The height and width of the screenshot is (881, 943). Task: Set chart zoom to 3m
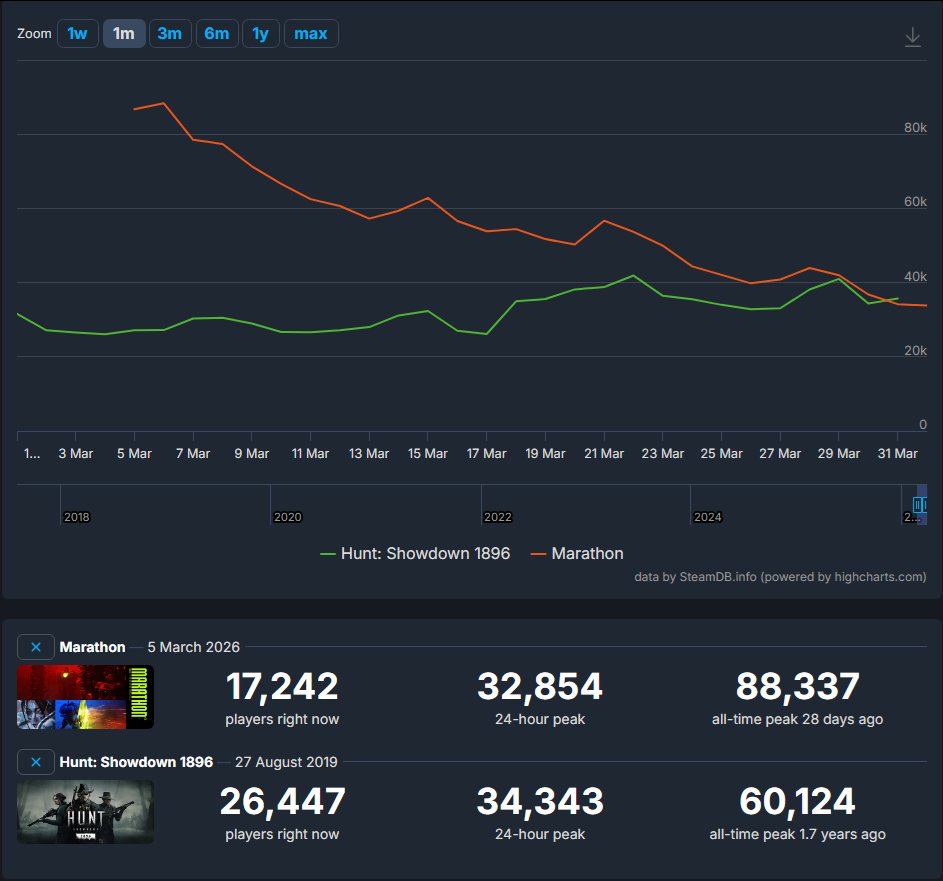click(x=170, y=34)
